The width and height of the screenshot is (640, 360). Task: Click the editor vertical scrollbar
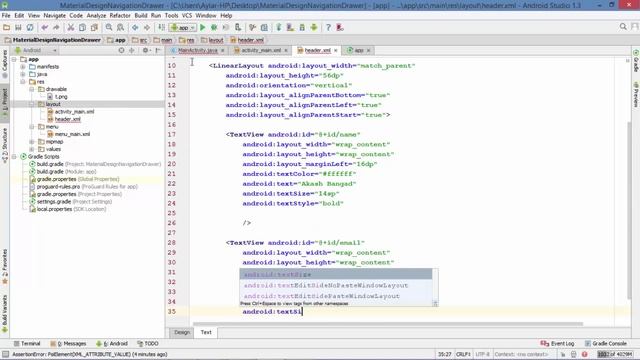coord(629,210)
